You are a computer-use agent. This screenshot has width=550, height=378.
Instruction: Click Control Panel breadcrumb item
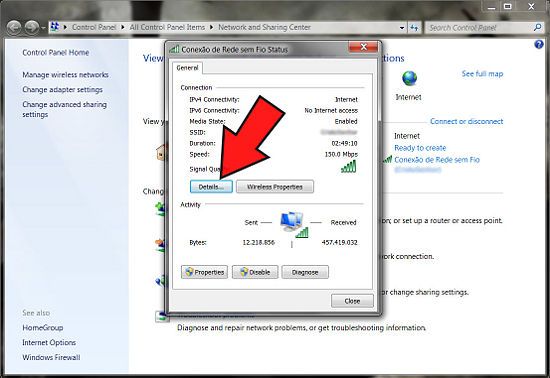(x=94, y=27)
